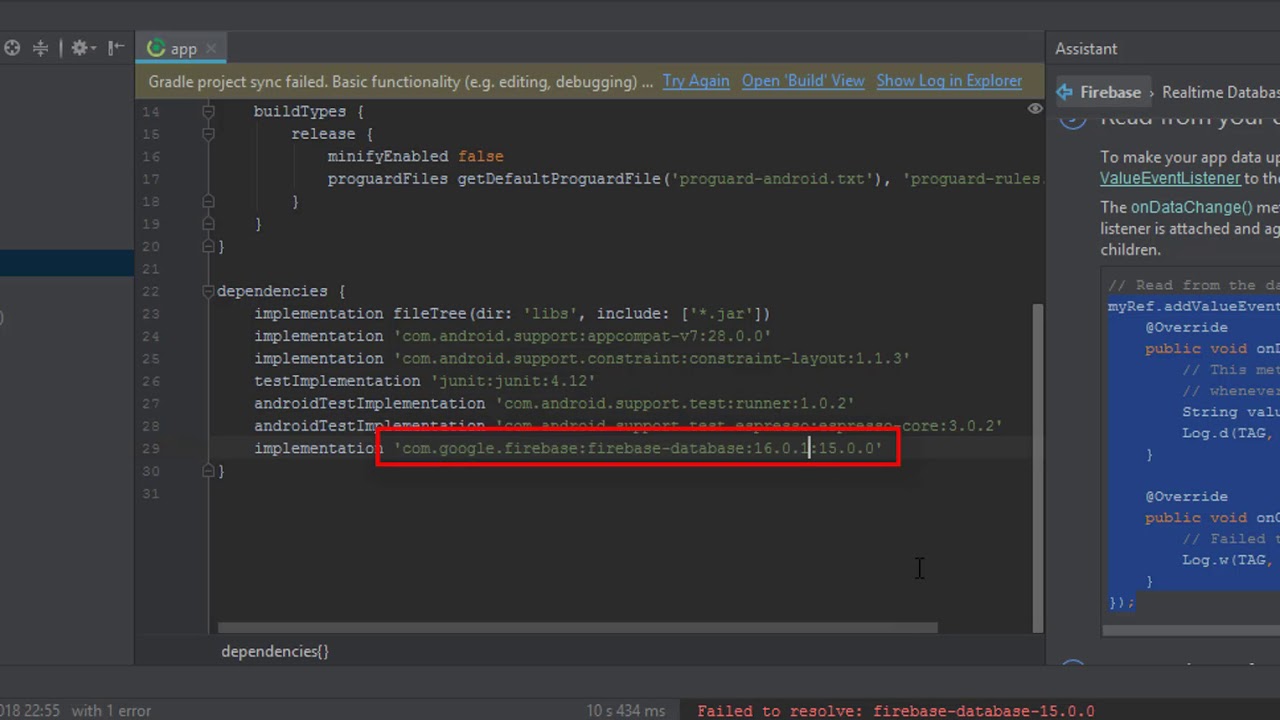Click the fold end marker on line 19
1280x720 pixels.
208,224
